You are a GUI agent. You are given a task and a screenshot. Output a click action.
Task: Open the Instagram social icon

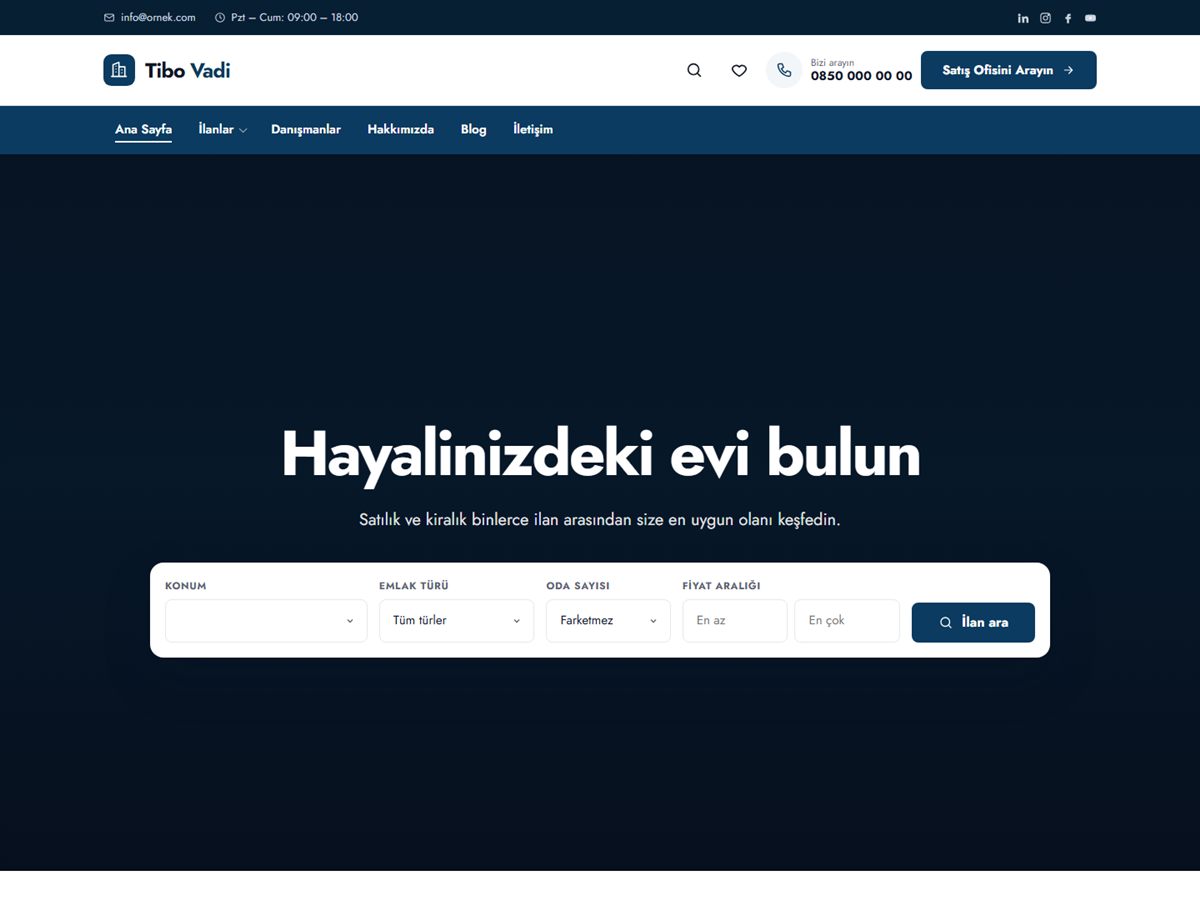(1045, 18)
